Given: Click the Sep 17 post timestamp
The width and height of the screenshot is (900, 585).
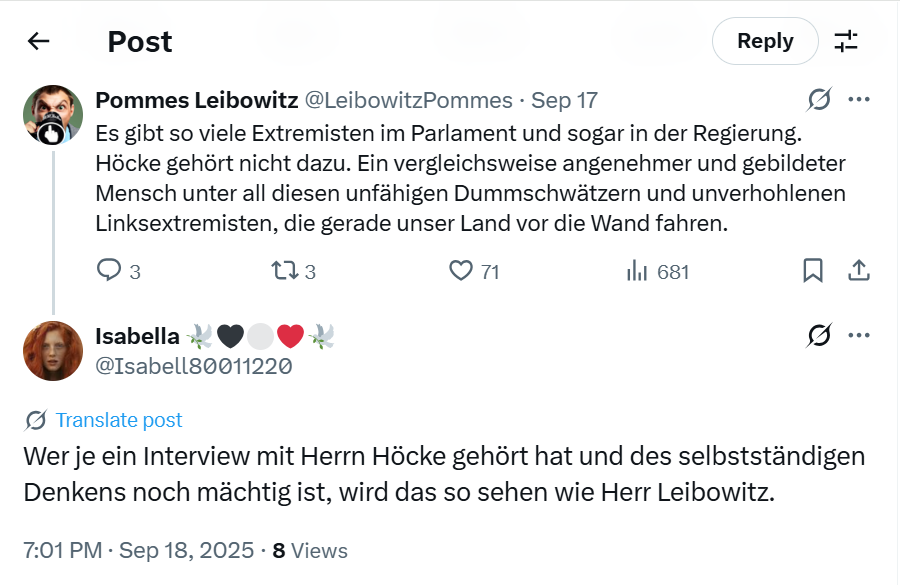Looking at the screenshot, I should point(564,100).
